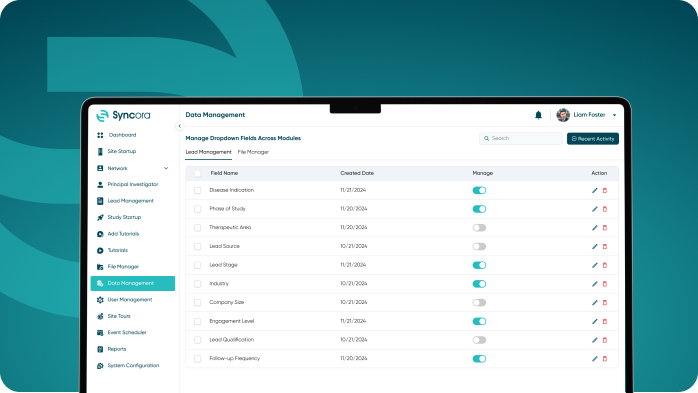Enable the Therapeutic Area manage toggle
Image resolution: width=698 pixels, height=393 pixels.
(x=479, y=228)
